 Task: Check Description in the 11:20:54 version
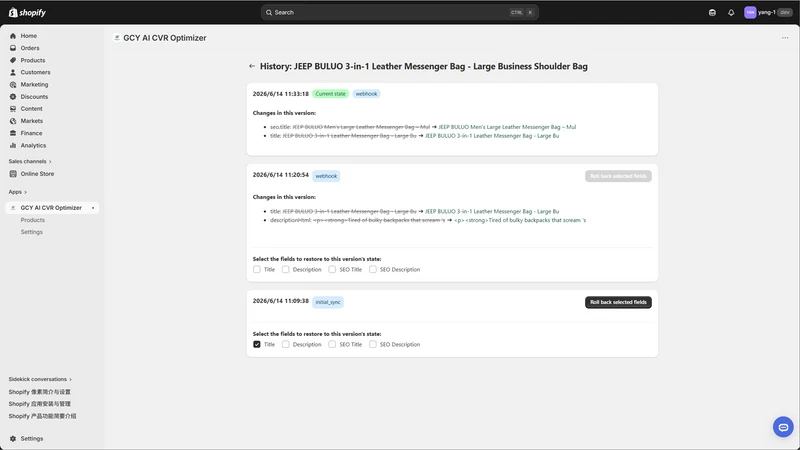[285, 269]
